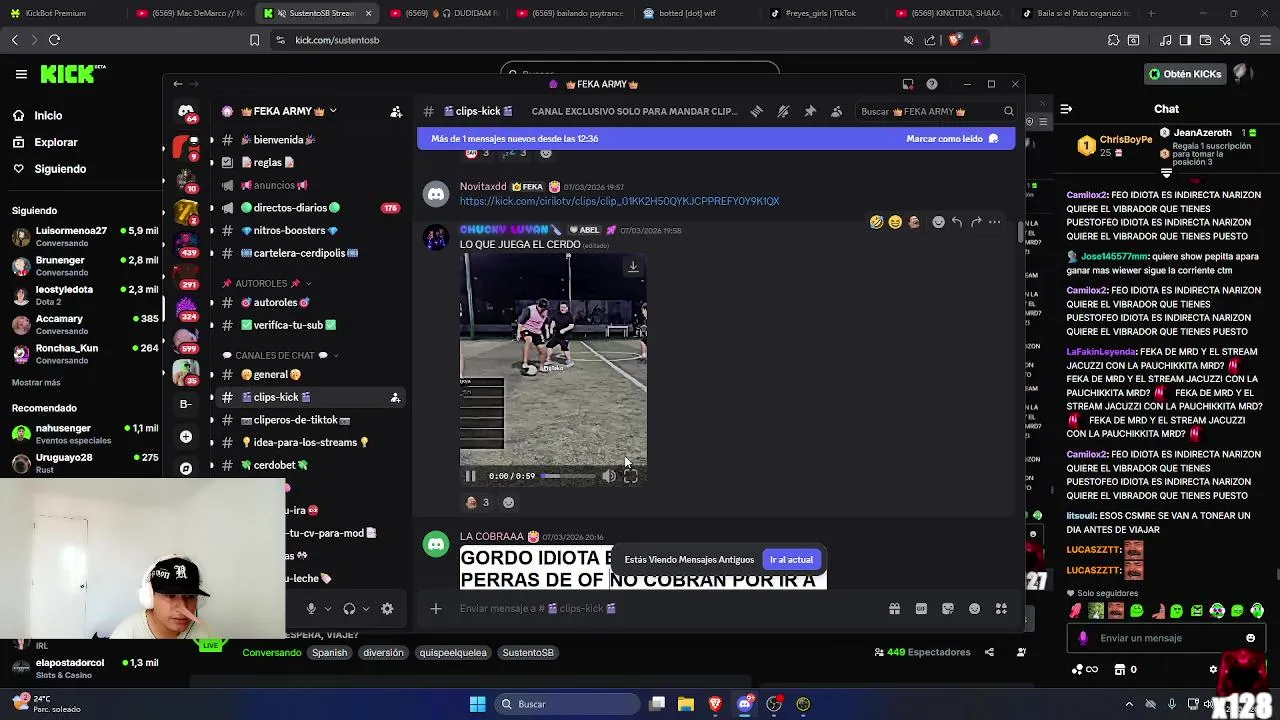Open microphone input options arrow

pyautogui.click(x=327, y=608)
